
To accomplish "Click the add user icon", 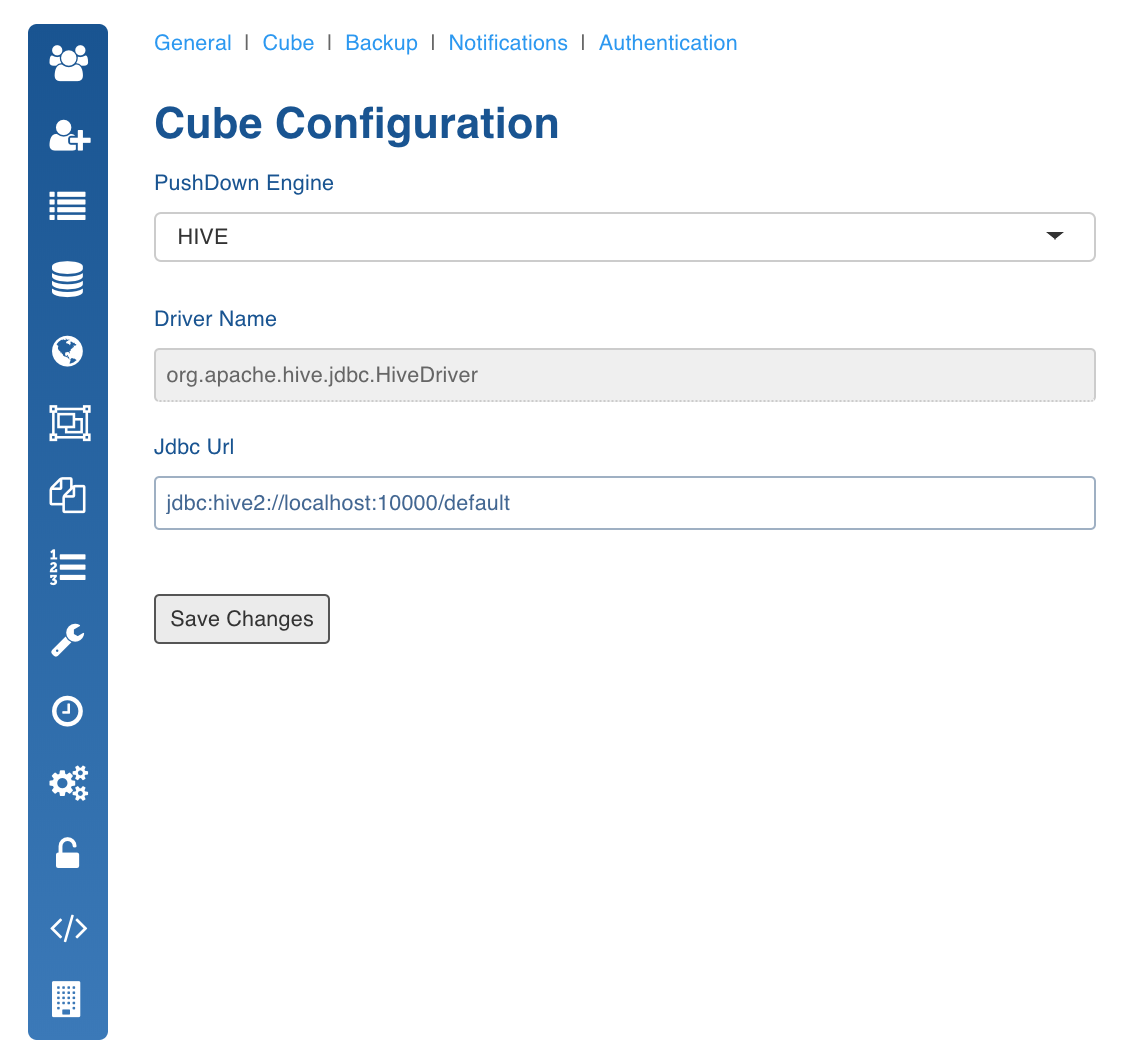I will click(x=69, y=135).
